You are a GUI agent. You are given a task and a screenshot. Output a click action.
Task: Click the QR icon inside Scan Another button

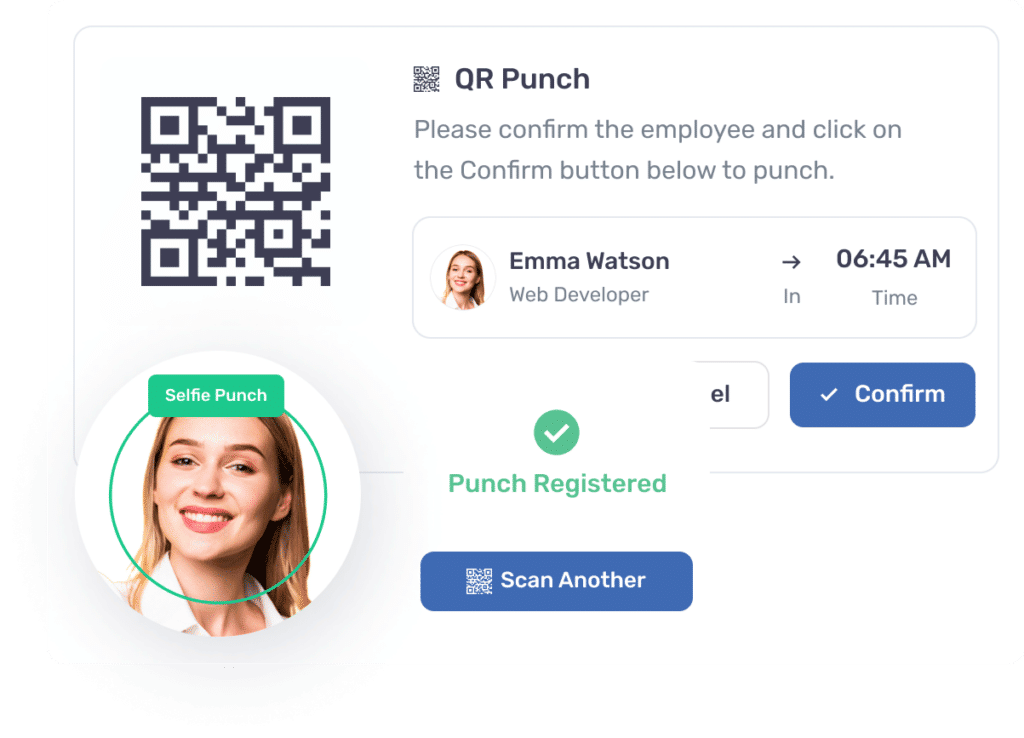(479, 581)
